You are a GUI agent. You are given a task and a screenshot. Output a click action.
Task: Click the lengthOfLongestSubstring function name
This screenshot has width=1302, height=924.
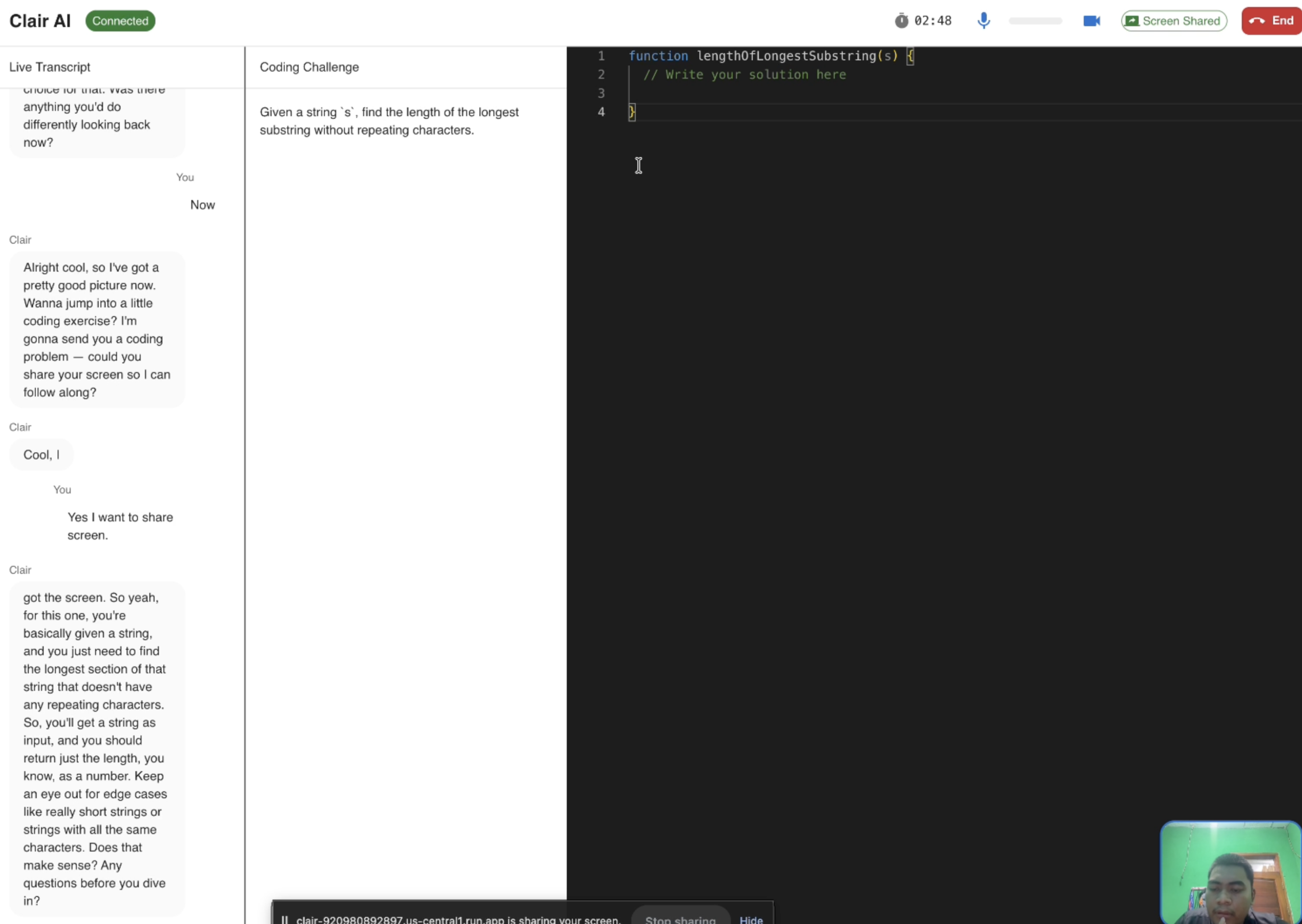[786, 56]
